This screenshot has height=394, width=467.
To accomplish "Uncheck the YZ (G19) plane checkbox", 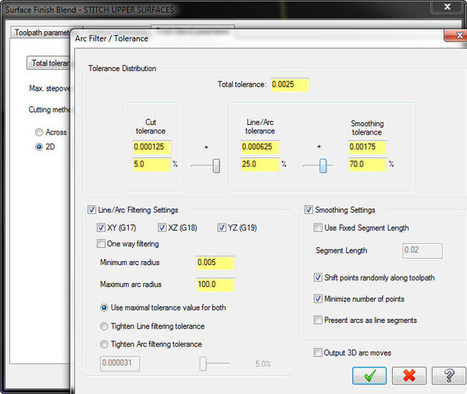I will click(222, 228).
